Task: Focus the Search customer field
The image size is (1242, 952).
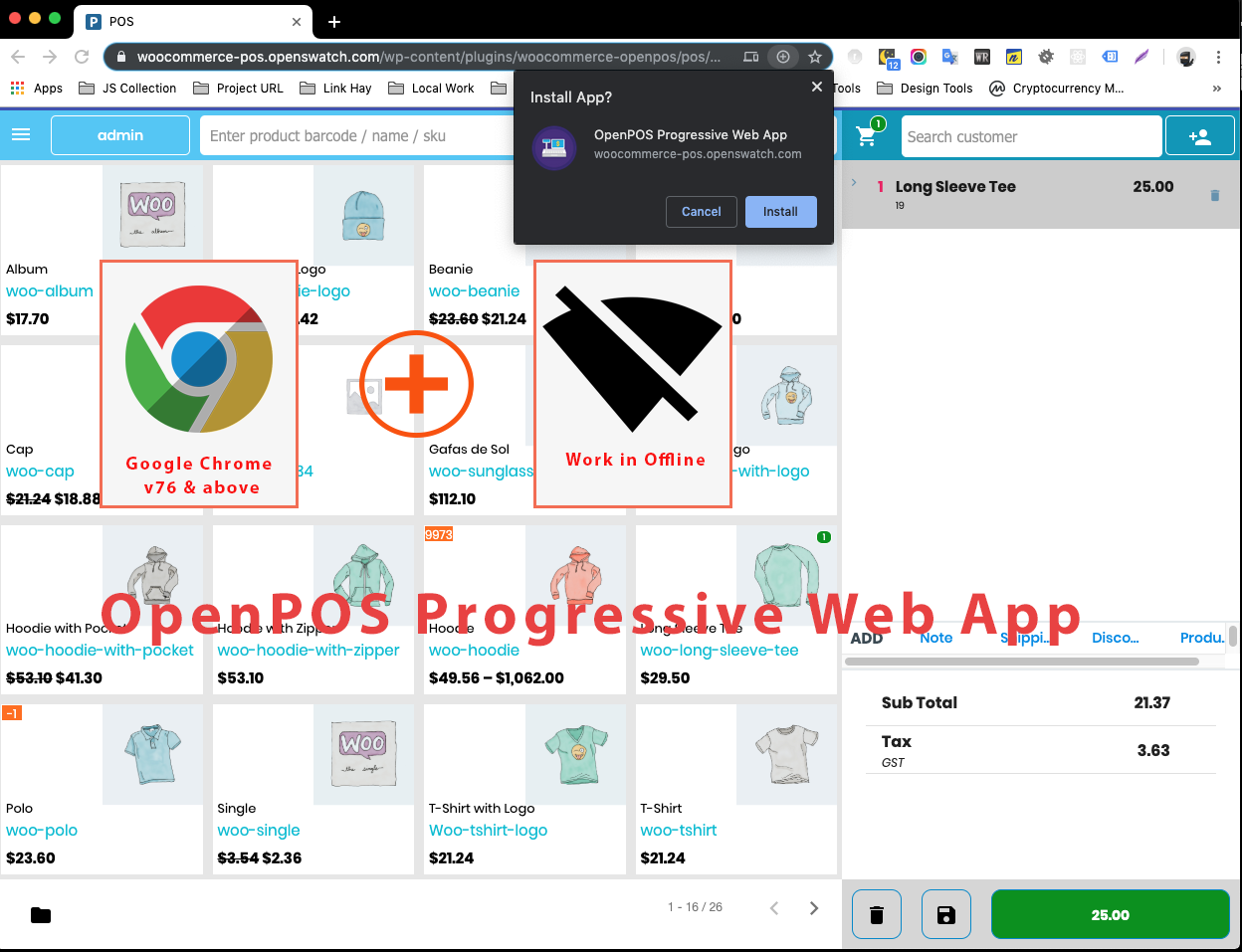Action: [x=1031, y=136]
